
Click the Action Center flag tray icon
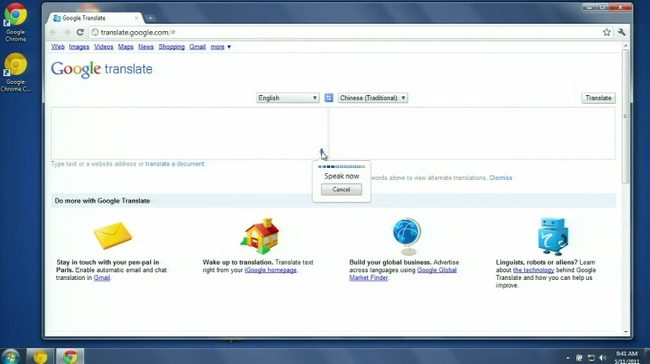pyautogui.click(x=579, y=358)
